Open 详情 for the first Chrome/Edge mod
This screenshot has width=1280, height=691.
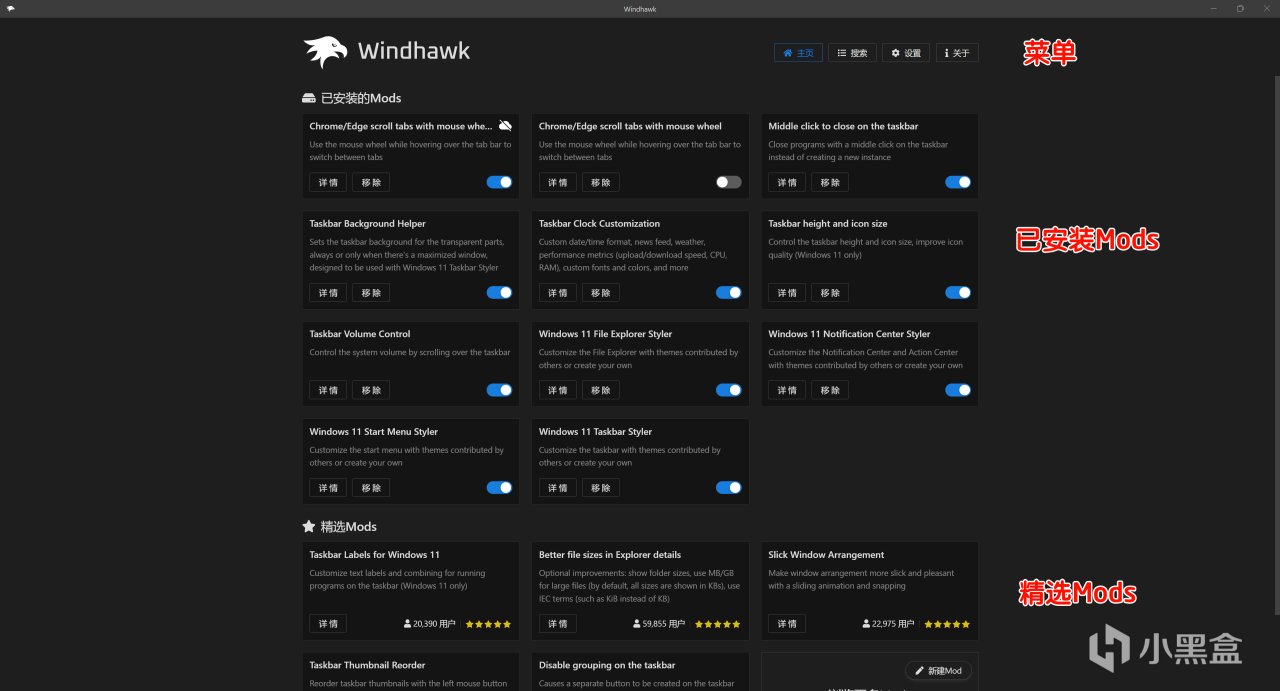click(328, 182)
